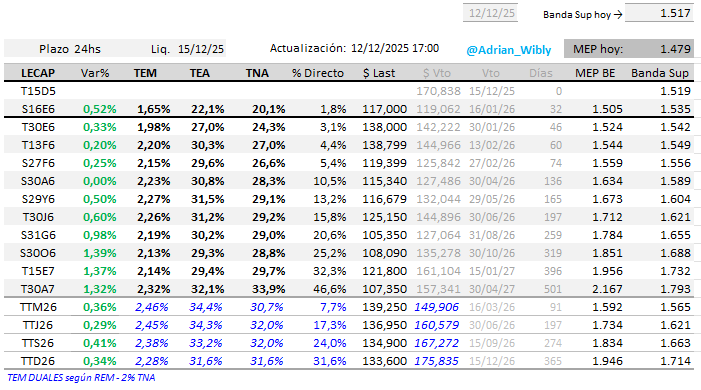Screen dimensions: 701x390
Task: Select T30A7 Banda Sup value 1.793
Action: (x=676, y=289)
